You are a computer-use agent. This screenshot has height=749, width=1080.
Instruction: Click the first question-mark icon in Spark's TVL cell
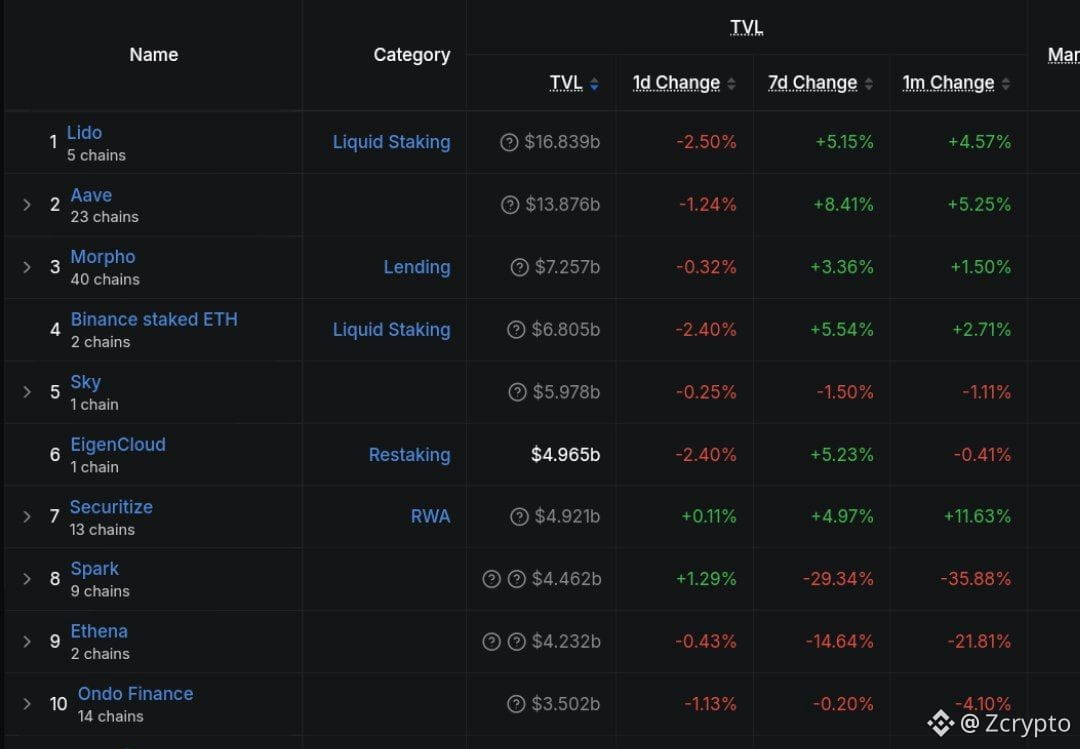(491, 579)
